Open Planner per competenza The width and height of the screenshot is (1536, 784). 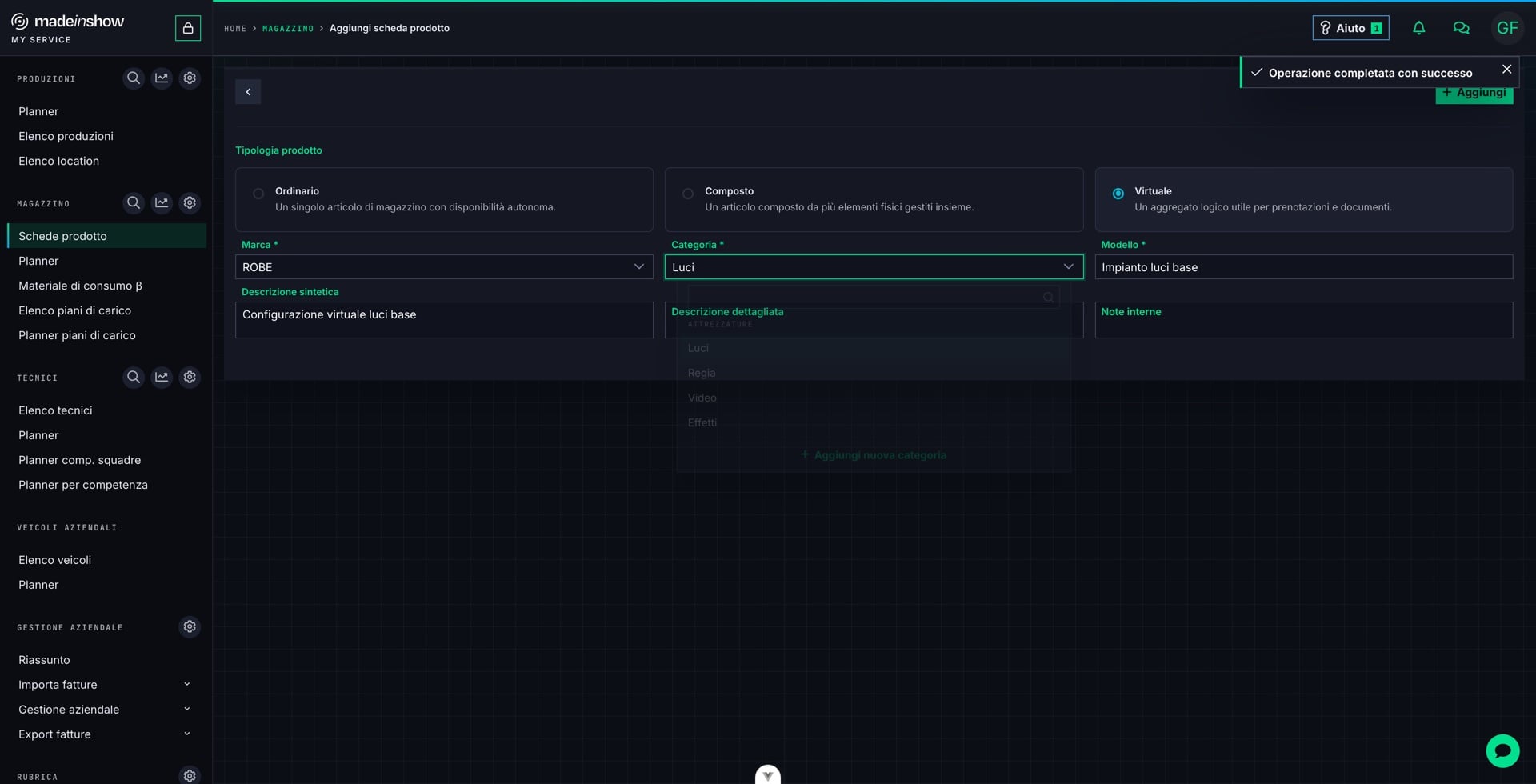pos(82,485)
